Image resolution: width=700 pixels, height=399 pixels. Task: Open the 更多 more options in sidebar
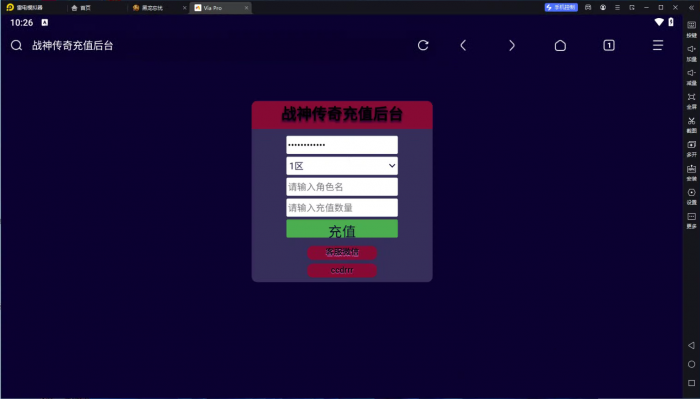(692, 220)
